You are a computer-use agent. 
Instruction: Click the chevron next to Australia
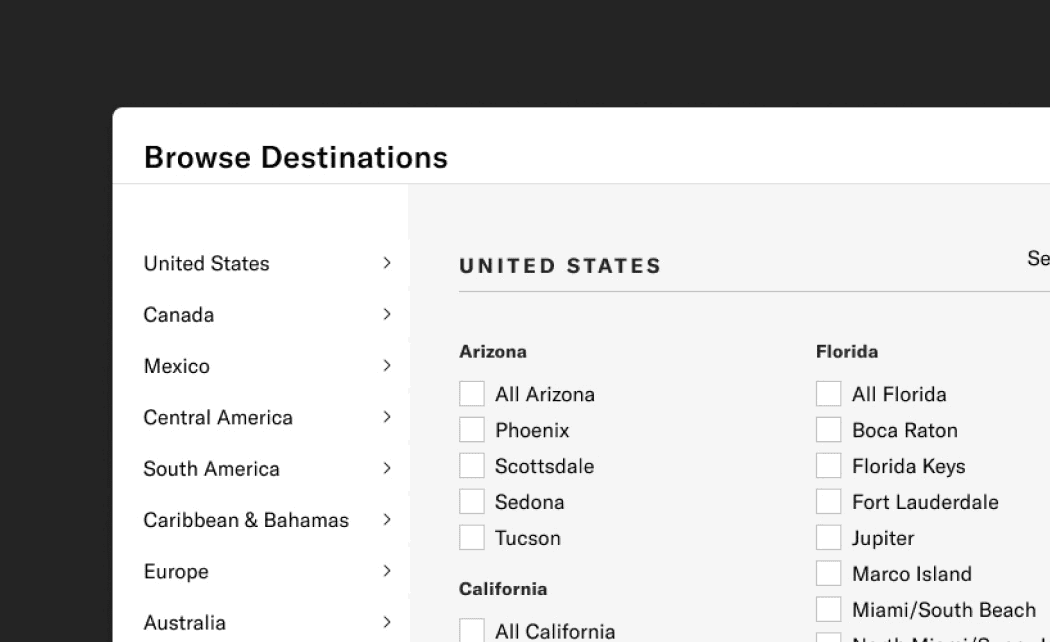point(387,622)
